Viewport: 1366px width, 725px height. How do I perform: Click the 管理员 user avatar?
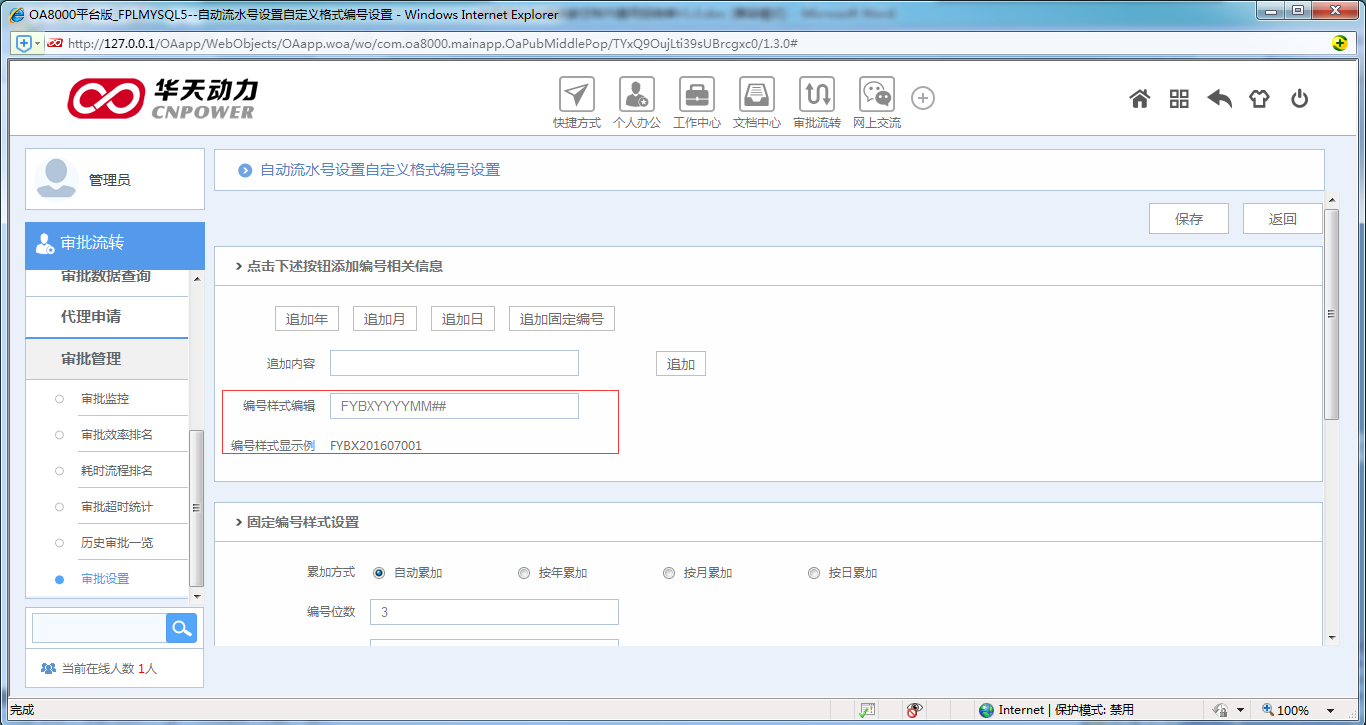point(56,179)
